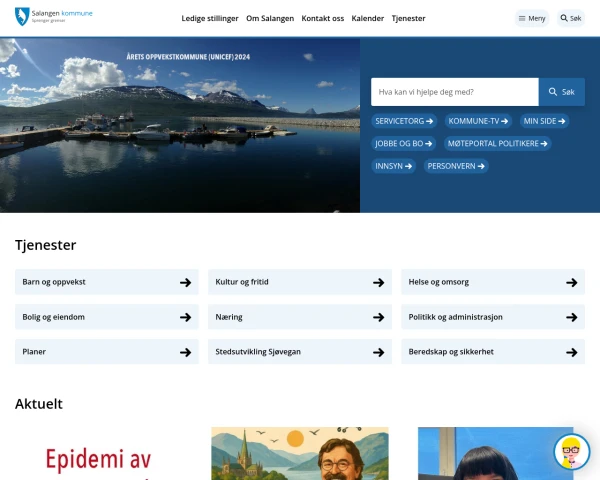Viewport: 600px width, 480px height.
Task: Focus the 'Hva kan vi hjelpe deg med?' field
Action: (x=455, y=92)
